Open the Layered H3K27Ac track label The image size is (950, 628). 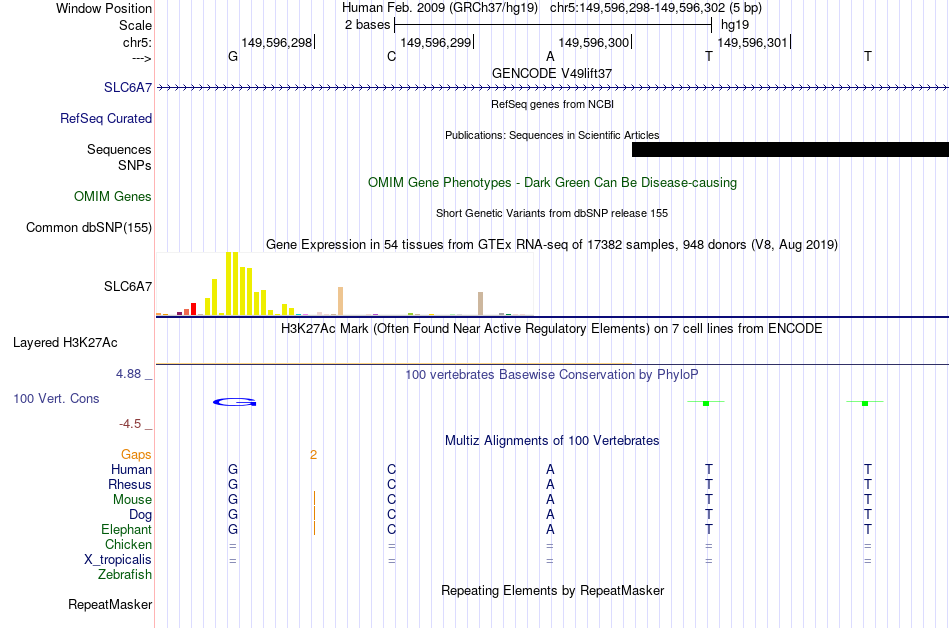point(65,342)
